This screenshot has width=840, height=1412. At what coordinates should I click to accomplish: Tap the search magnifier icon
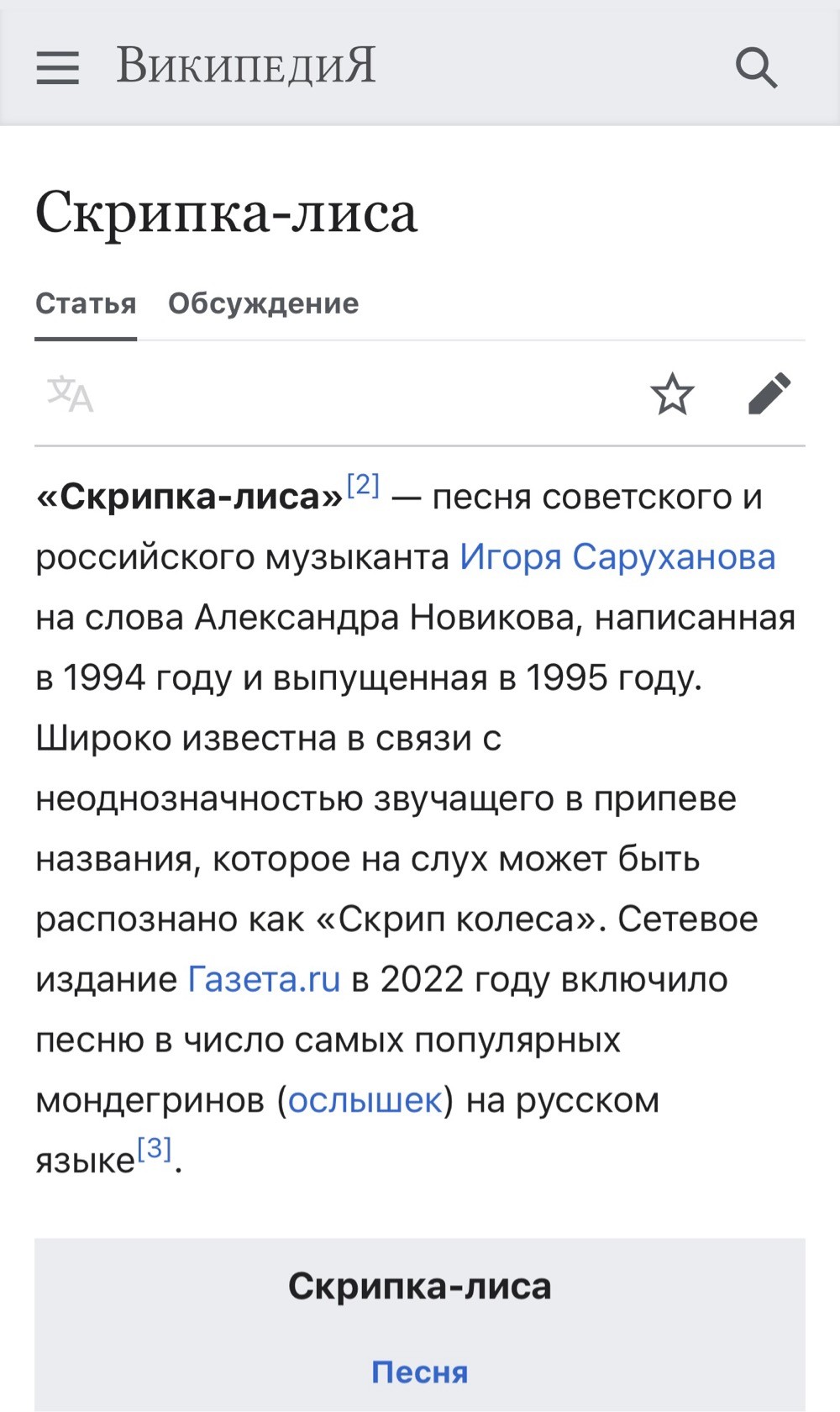click(756, 67)
